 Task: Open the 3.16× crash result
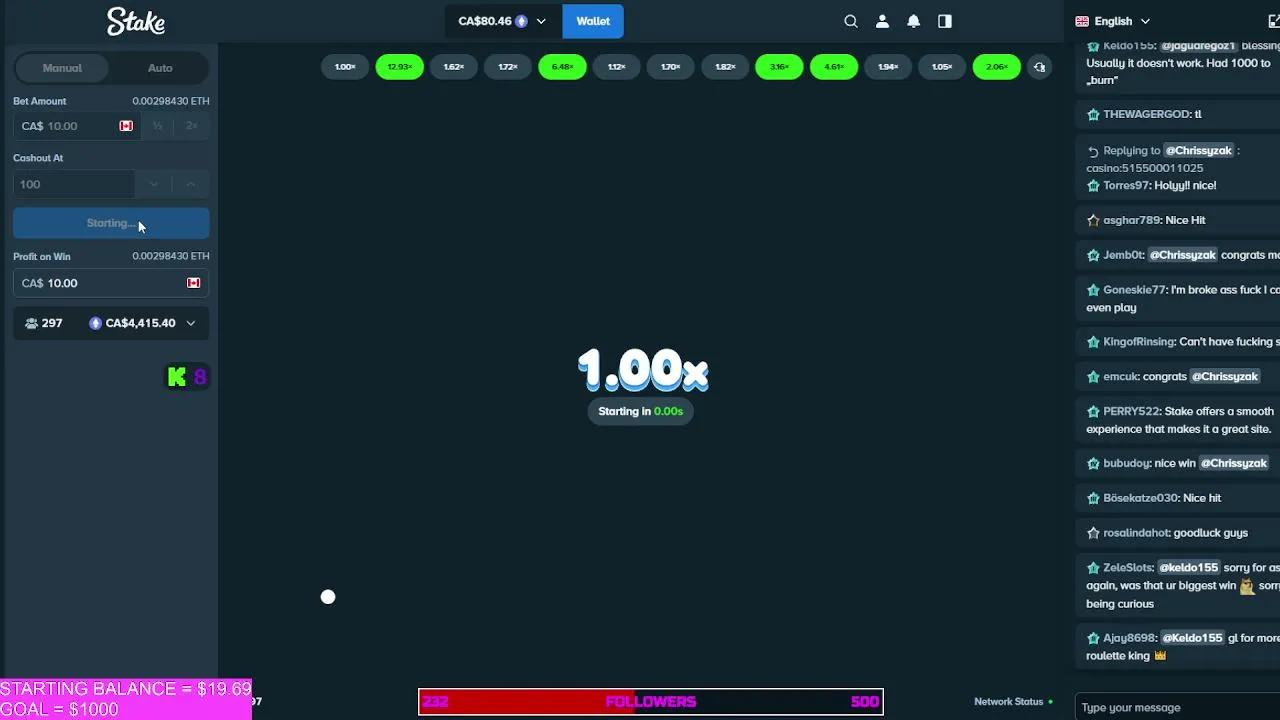click(779, 67)
